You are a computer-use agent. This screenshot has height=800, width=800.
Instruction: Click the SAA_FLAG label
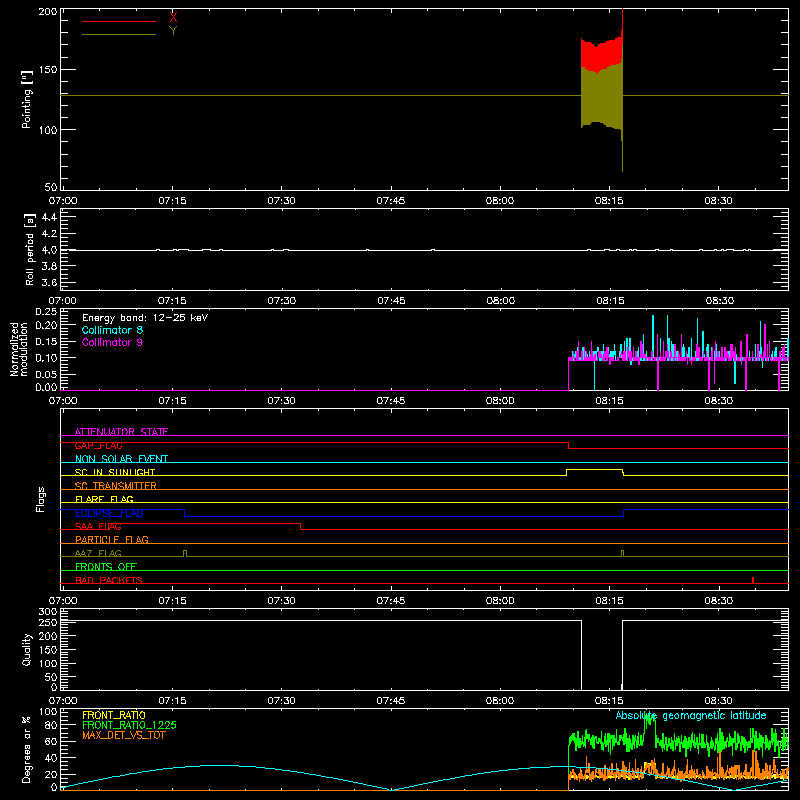[x=98, y=526]
